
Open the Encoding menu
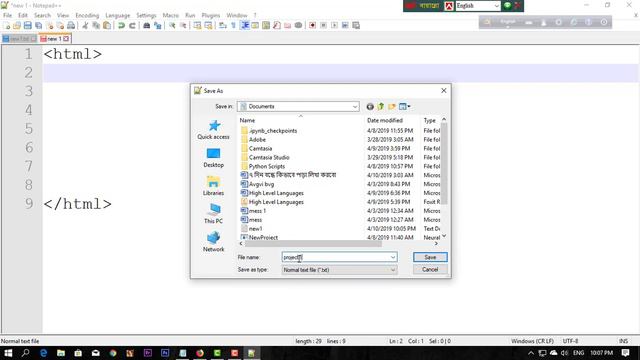(x=87, y=15)
